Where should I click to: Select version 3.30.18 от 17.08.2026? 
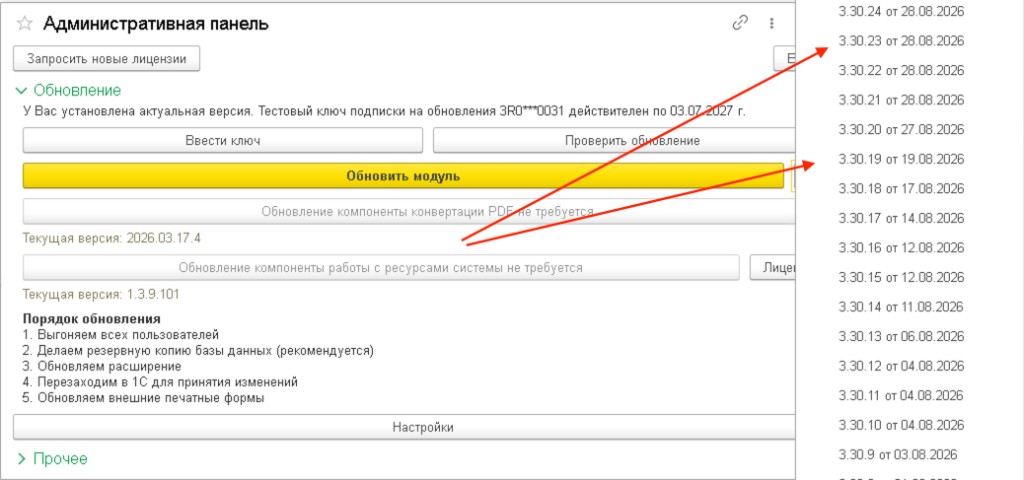901,189
